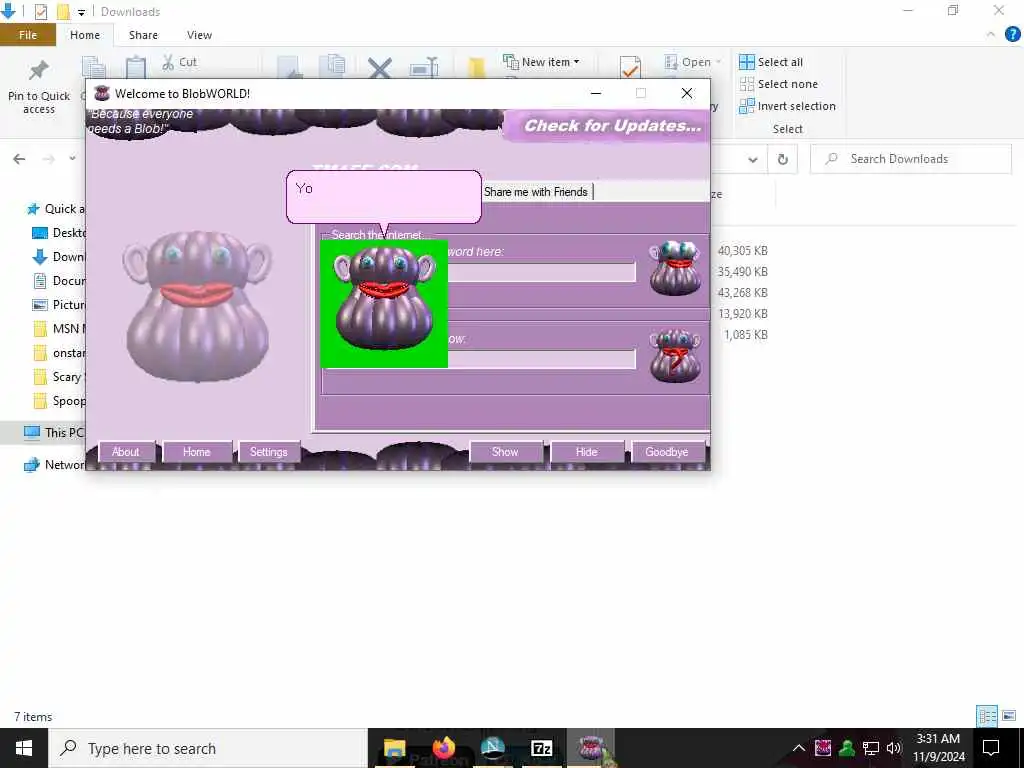Select Quick access in navigation pane
This screenshot has width=1024, height=768.
[x=56, y=209]
